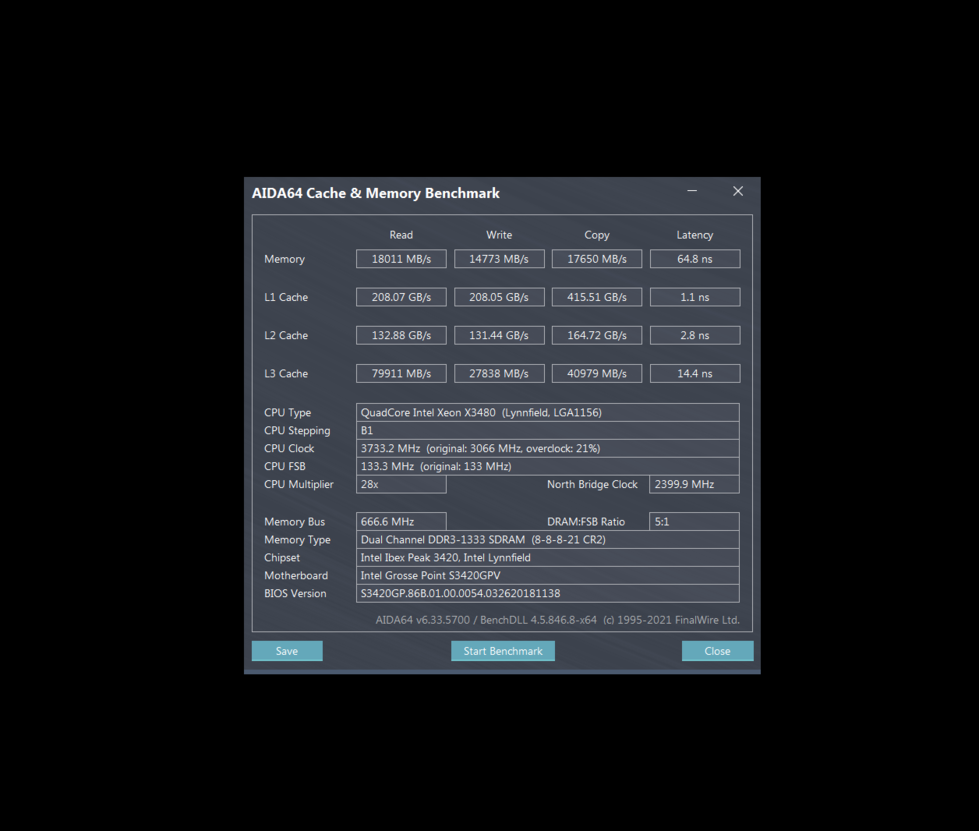
Task: Minimize the AIDA64 benchmark window
Action: pyautogui.click(x=692, y=191)
